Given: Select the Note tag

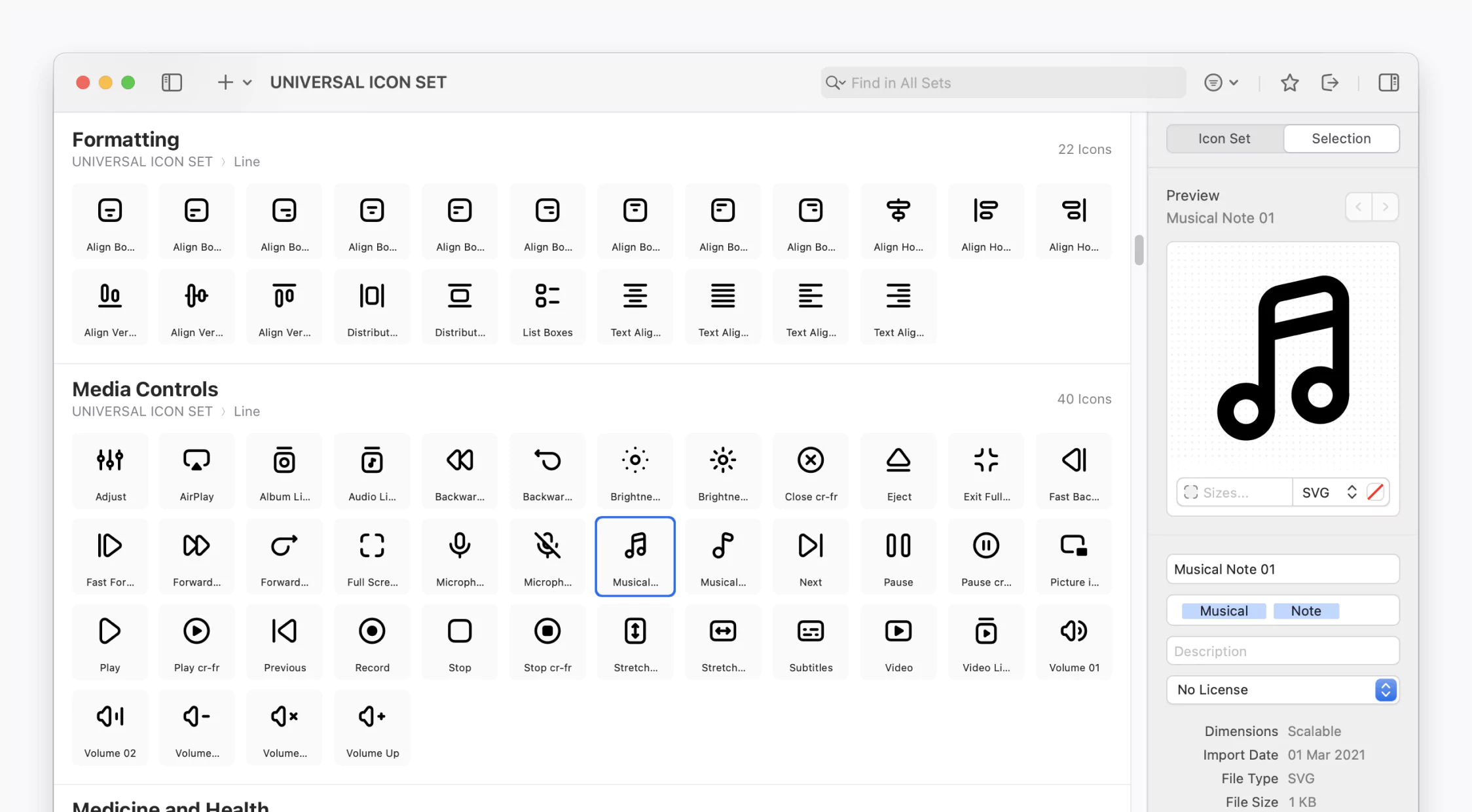Looking at the screenshot, I should pyautogui.click(x=1306, y=611).
